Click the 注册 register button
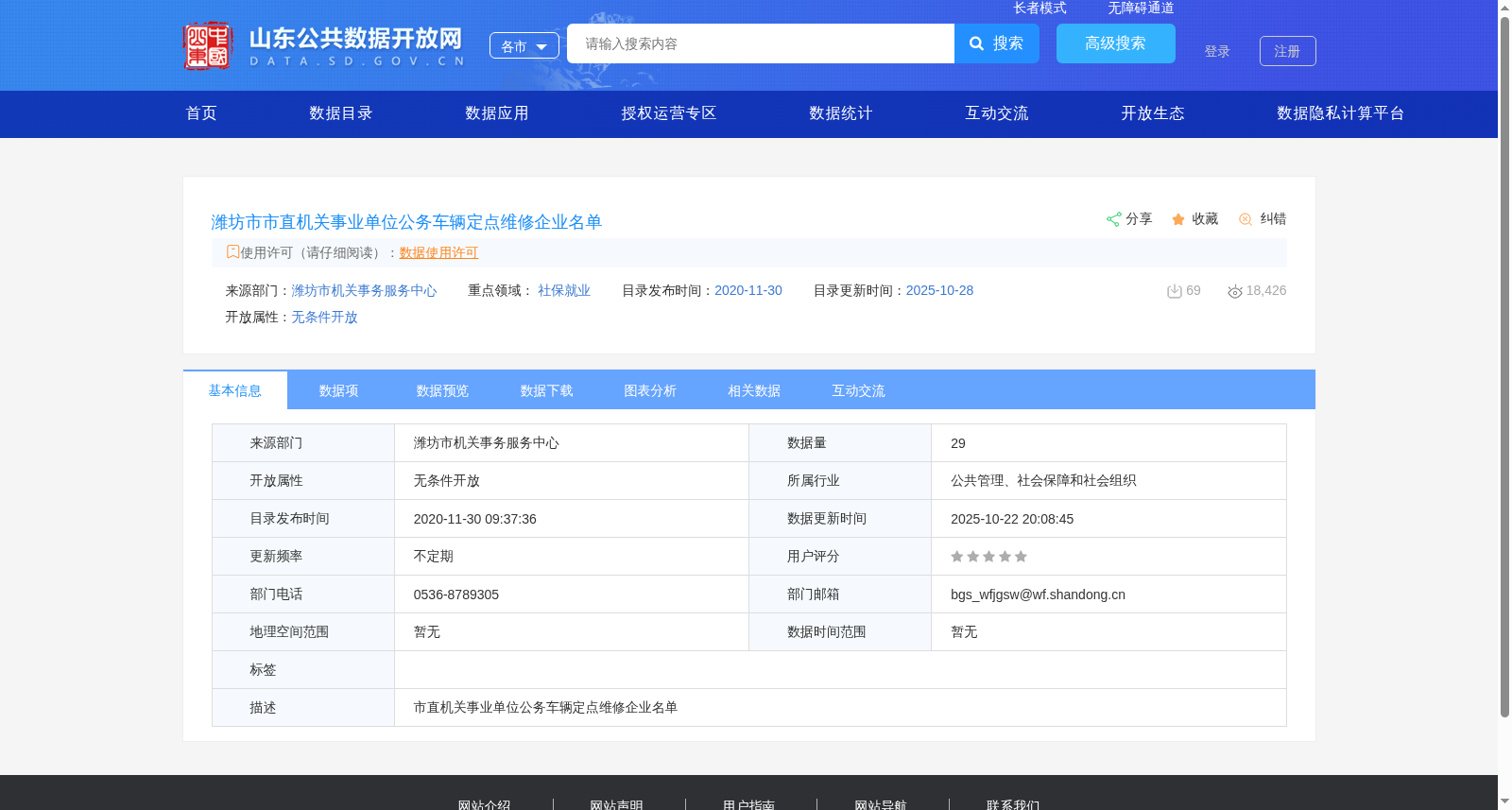This screenshot has height=810, width=1512. pos(1288,51)
